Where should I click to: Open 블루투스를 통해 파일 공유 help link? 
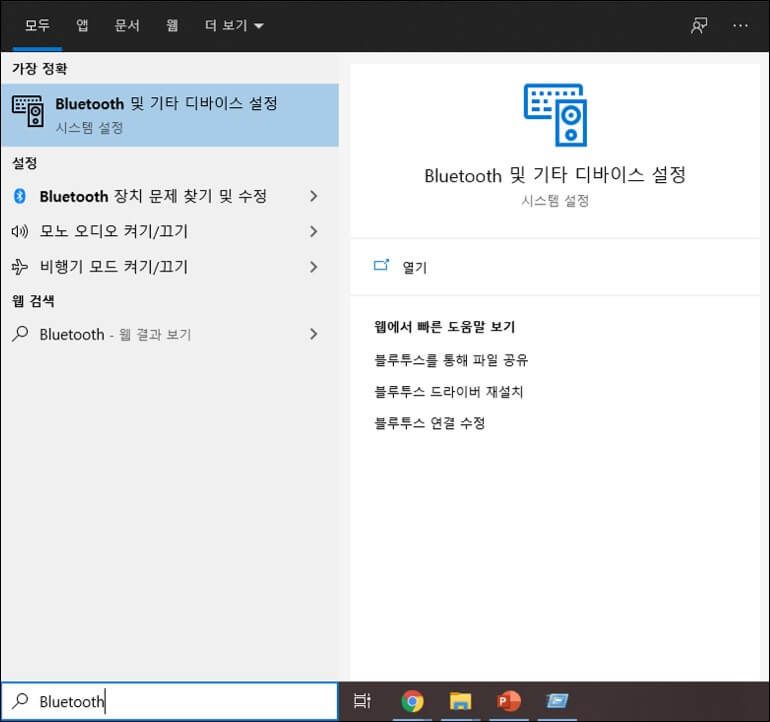pos(451,360)
